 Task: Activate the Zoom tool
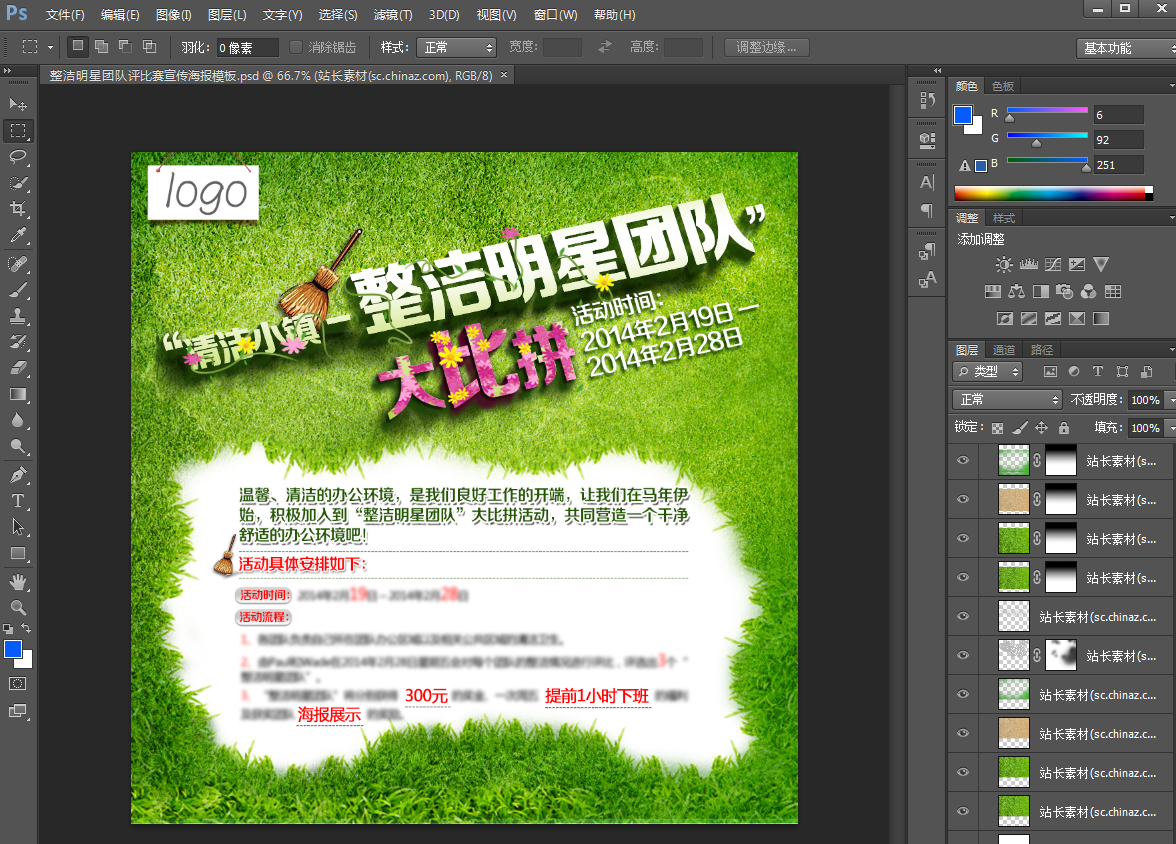[18, 607]
